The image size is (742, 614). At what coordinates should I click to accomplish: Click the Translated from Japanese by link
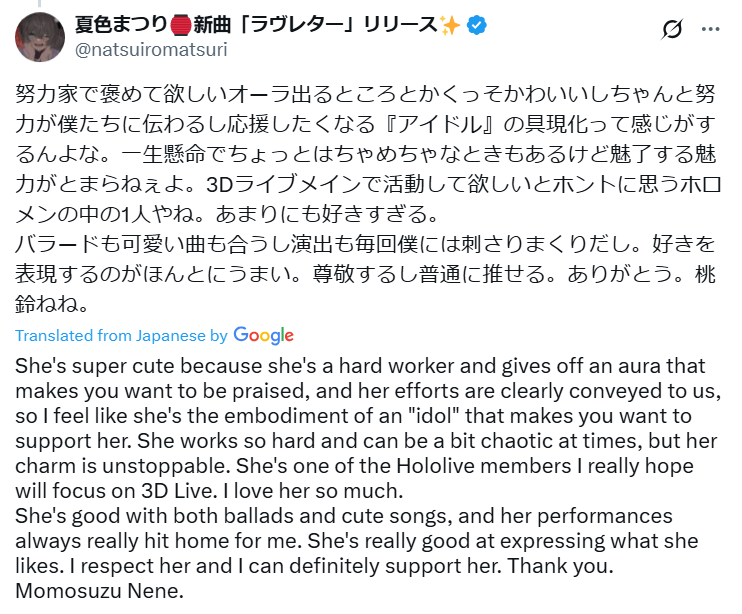pos(121,335)
